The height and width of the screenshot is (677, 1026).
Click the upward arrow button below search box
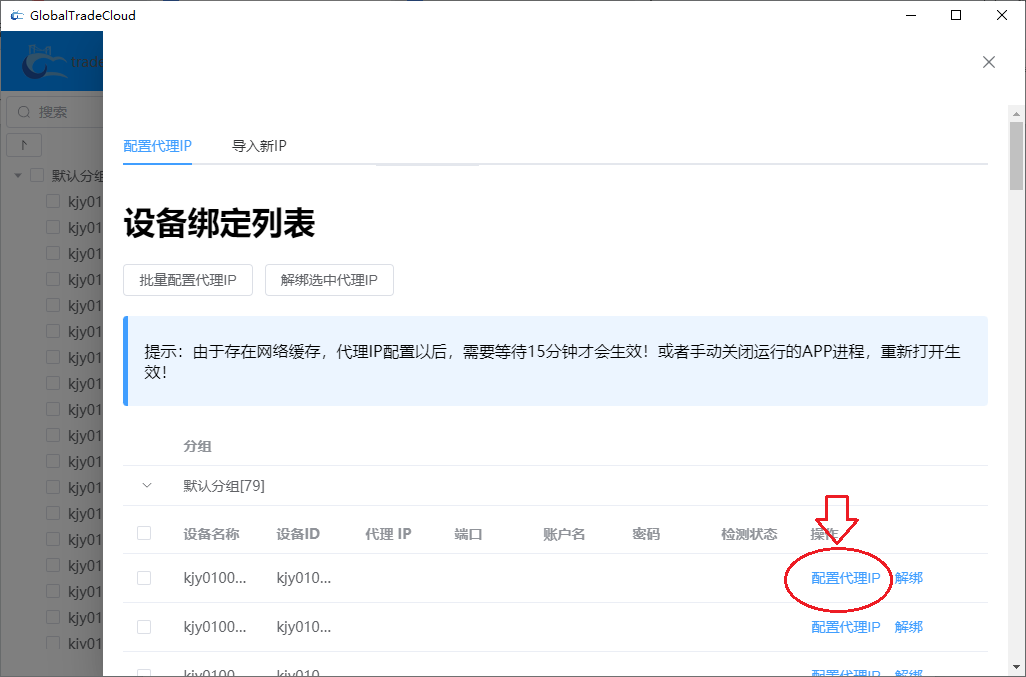click(x=23, y=144)
